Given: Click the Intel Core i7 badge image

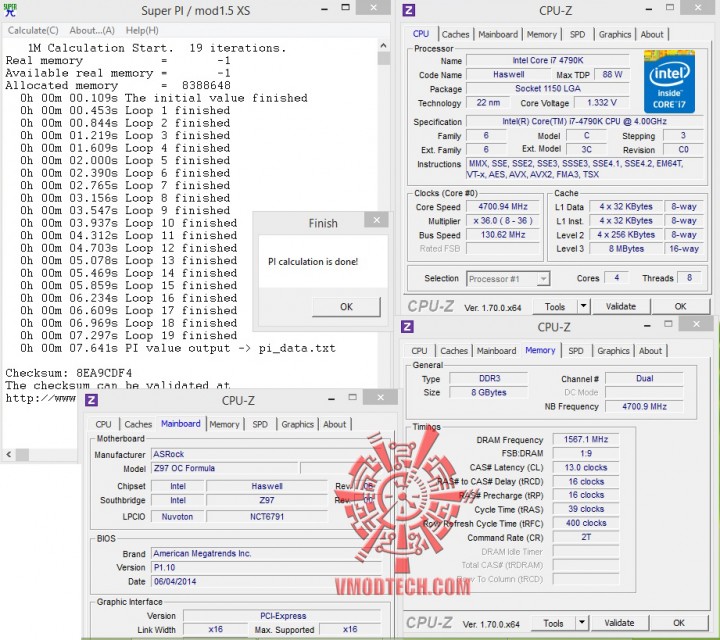Looking at the screenshot, I should pyautogui.click(x=669, y=82).
